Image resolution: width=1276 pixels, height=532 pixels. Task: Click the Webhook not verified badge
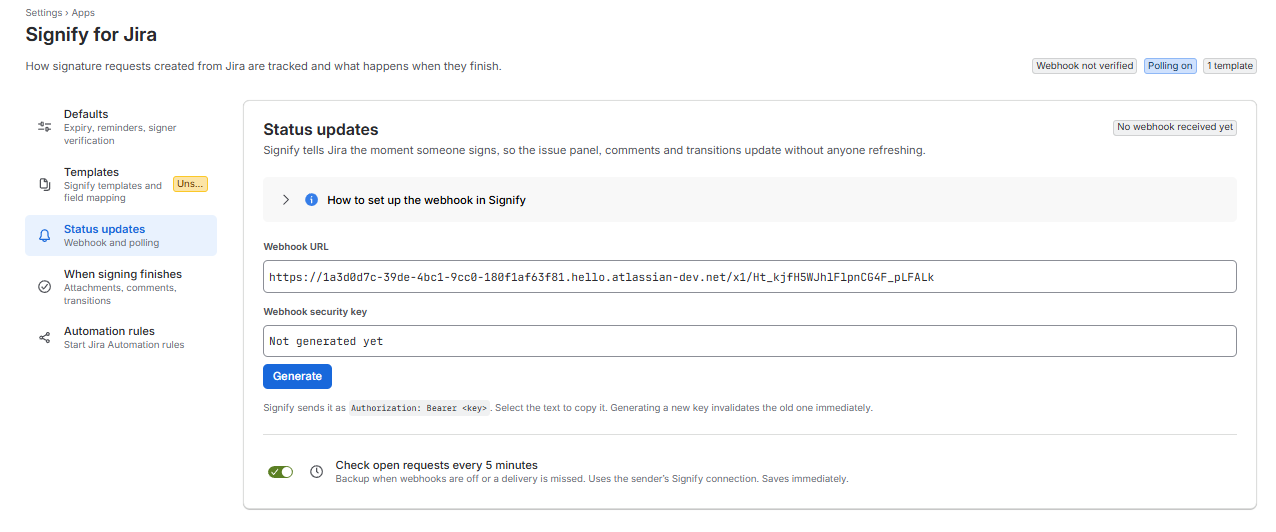click(x=1084, y=66)
